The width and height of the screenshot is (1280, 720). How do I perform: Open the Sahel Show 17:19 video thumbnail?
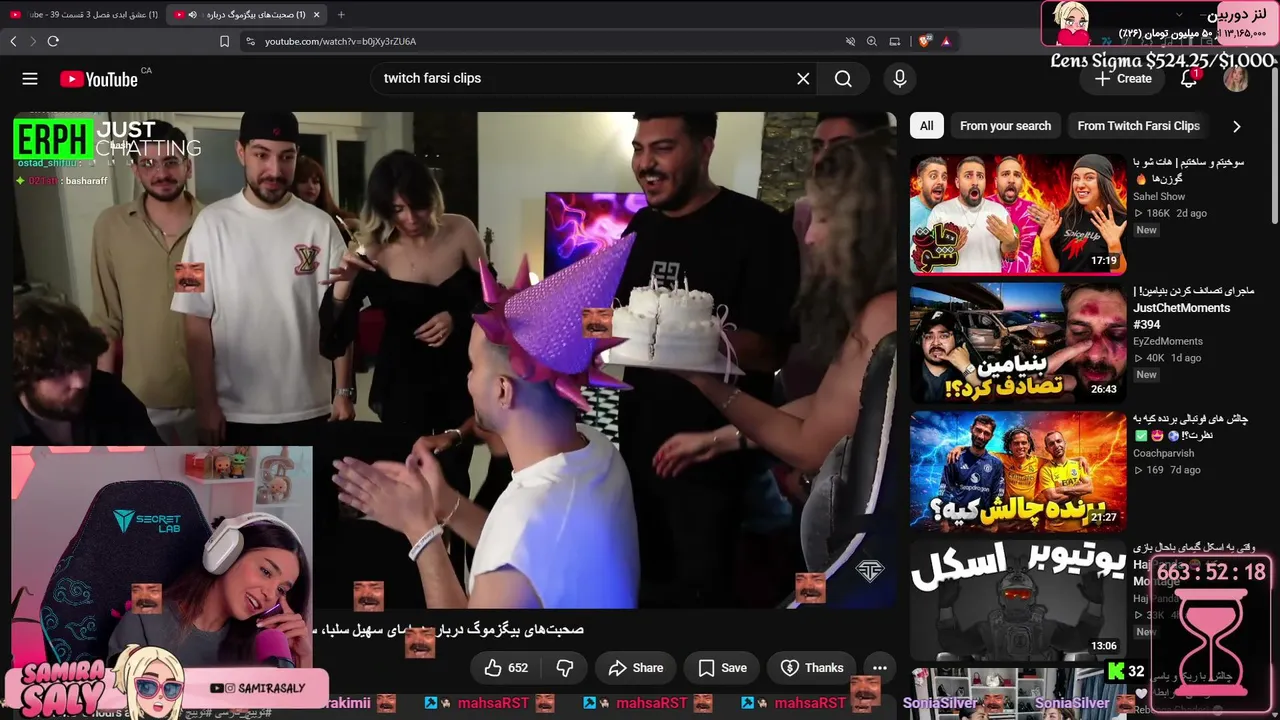(1018, 214)
